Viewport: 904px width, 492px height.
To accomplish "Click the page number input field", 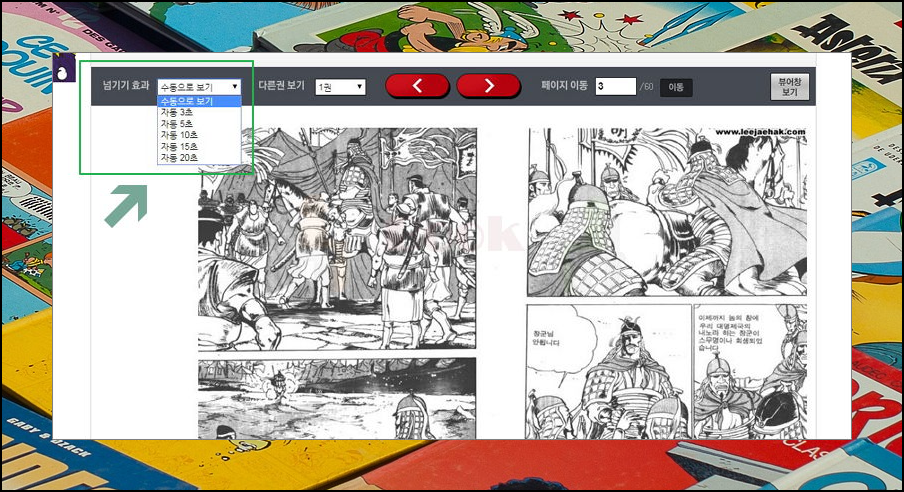I will click(x=616, y=87).
